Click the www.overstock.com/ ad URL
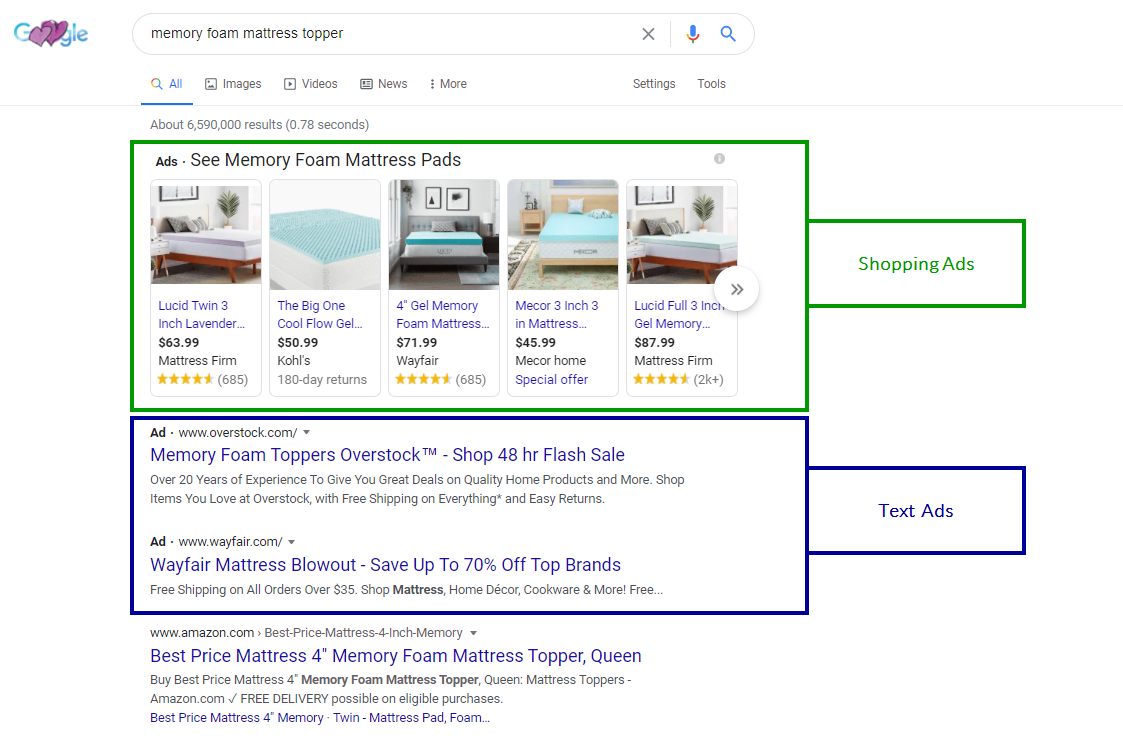Viewport: 1123px width, 750px height. tap(237, 433)
